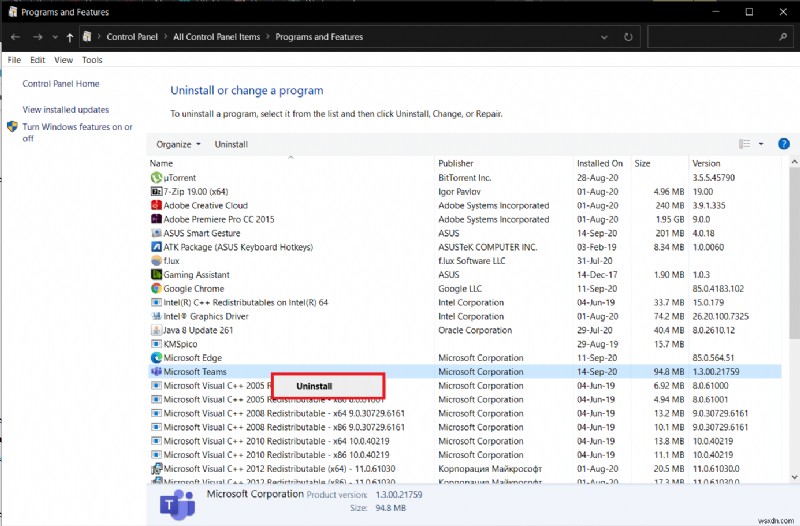Sort by the Installed On column header
Image resolution: width=800 pixels, height=526 pixels.
[599, 163]
